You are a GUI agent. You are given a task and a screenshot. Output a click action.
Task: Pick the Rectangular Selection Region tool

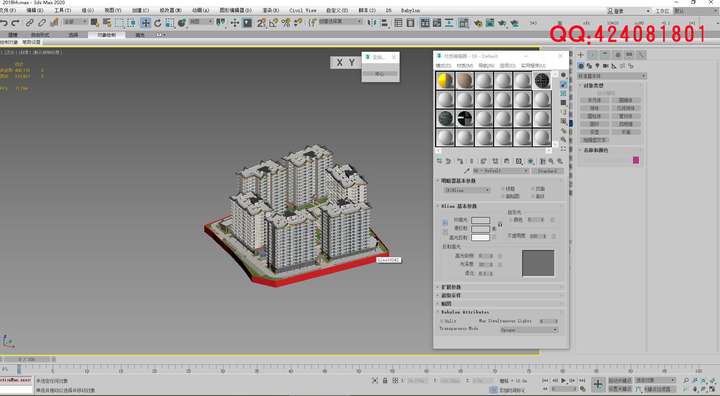(x=119, y=23)
